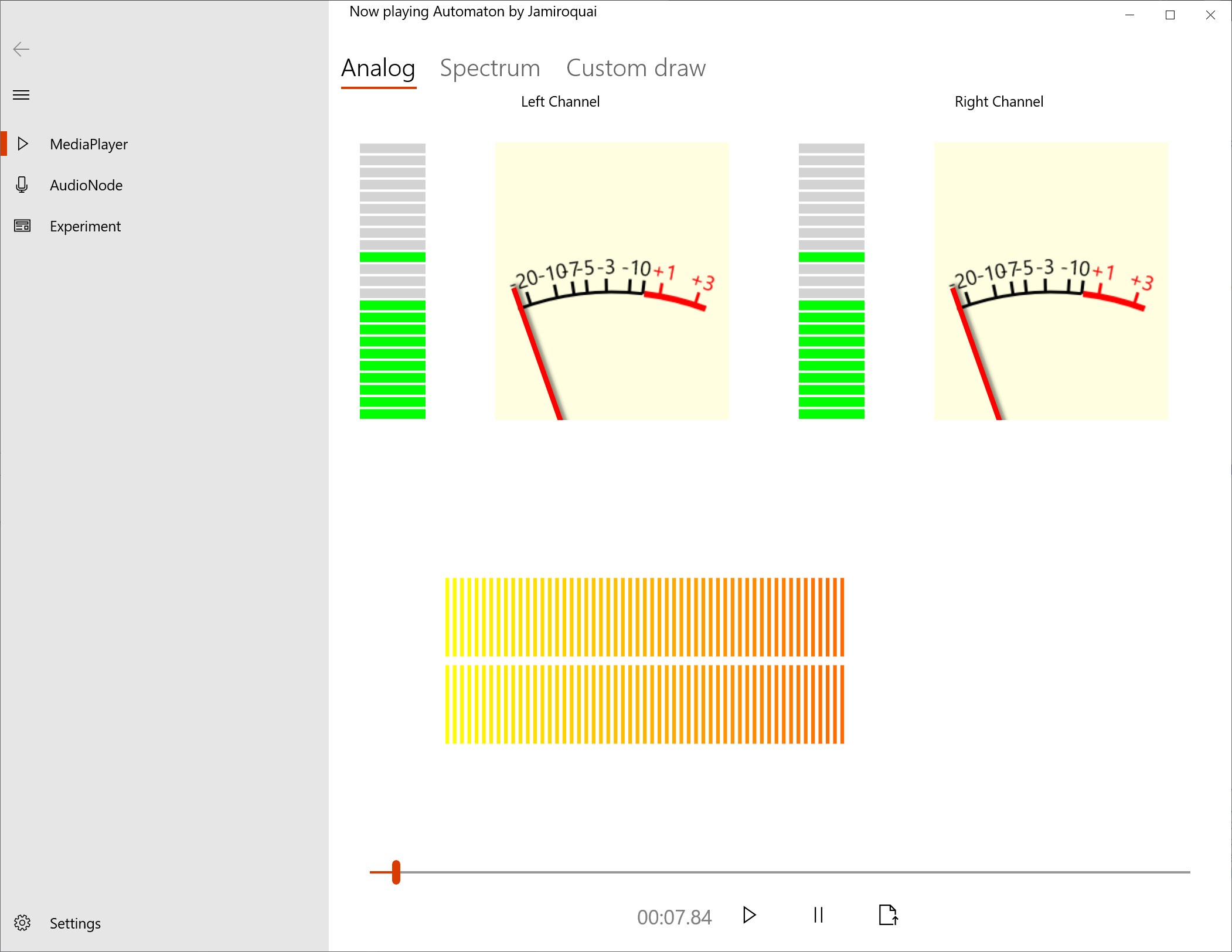Click the AudioNode microphone icon
Image resolution: width=1232 pixels, height=952 pixels.
pos(22,185)
